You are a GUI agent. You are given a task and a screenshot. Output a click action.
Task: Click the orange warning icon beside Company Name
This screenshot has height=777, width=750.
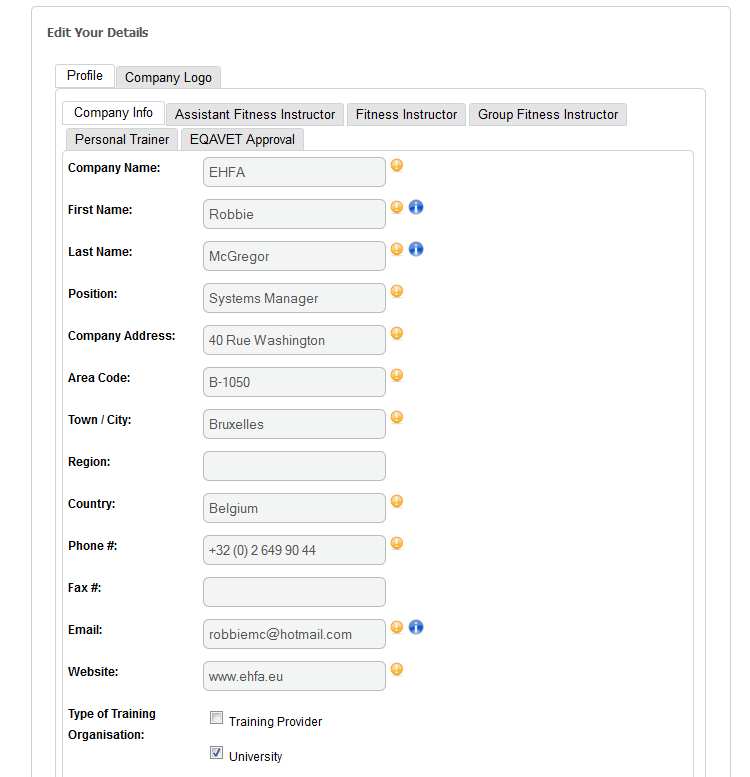(396, 165)
